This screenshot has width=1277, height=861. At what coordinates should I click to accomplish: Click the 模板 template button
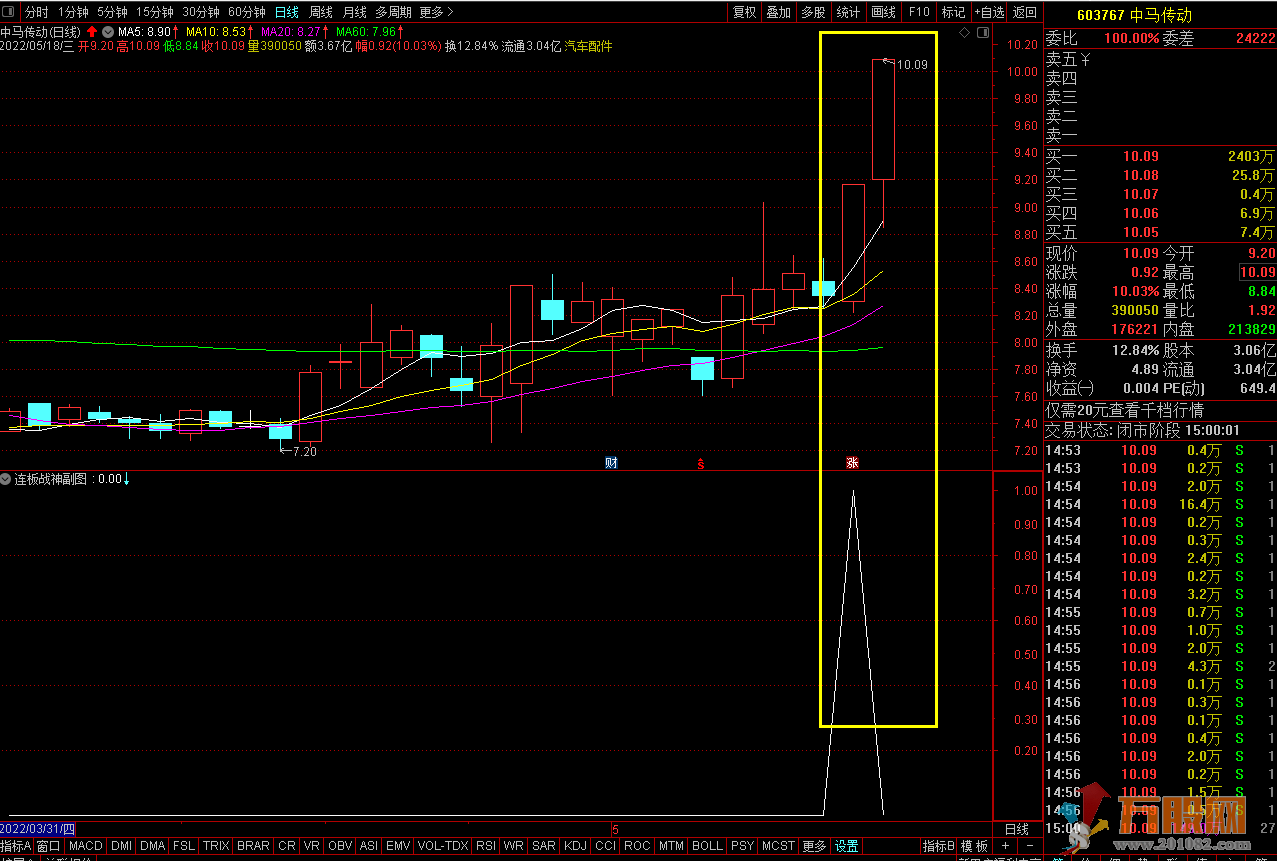tap(975, 846)
